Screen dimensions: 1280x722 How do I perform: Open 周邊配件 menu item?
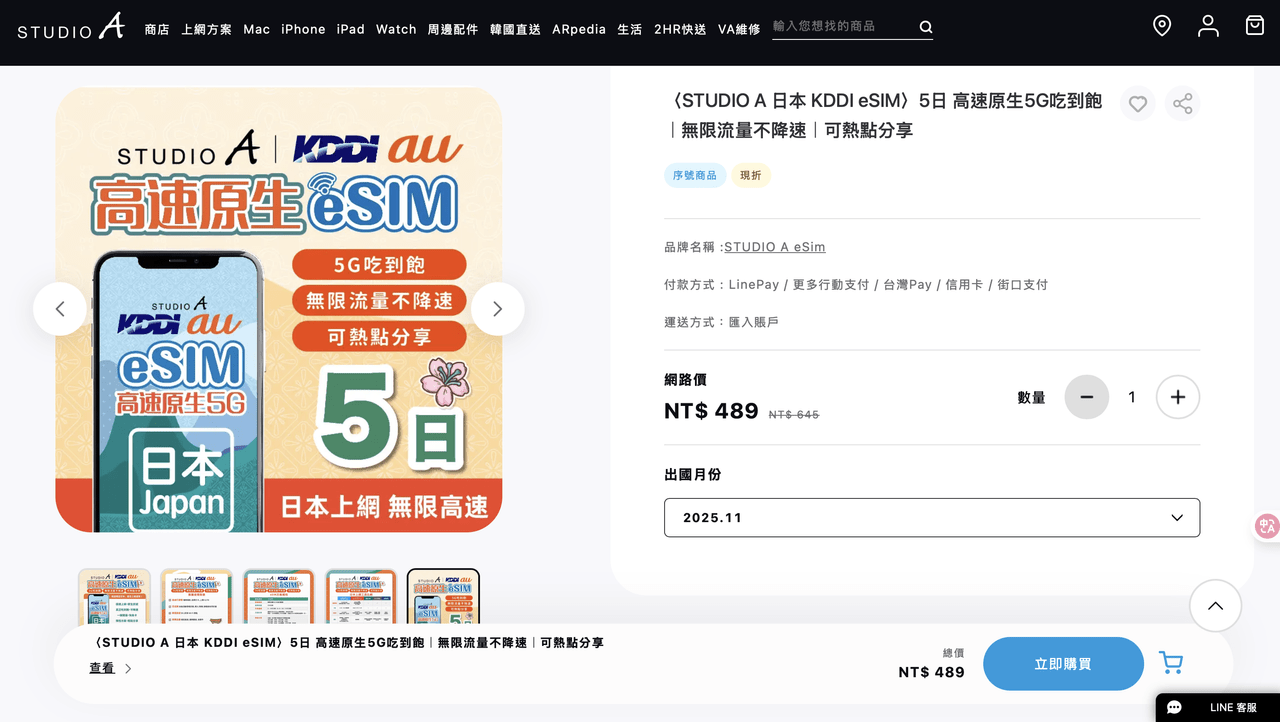(453, 29)
